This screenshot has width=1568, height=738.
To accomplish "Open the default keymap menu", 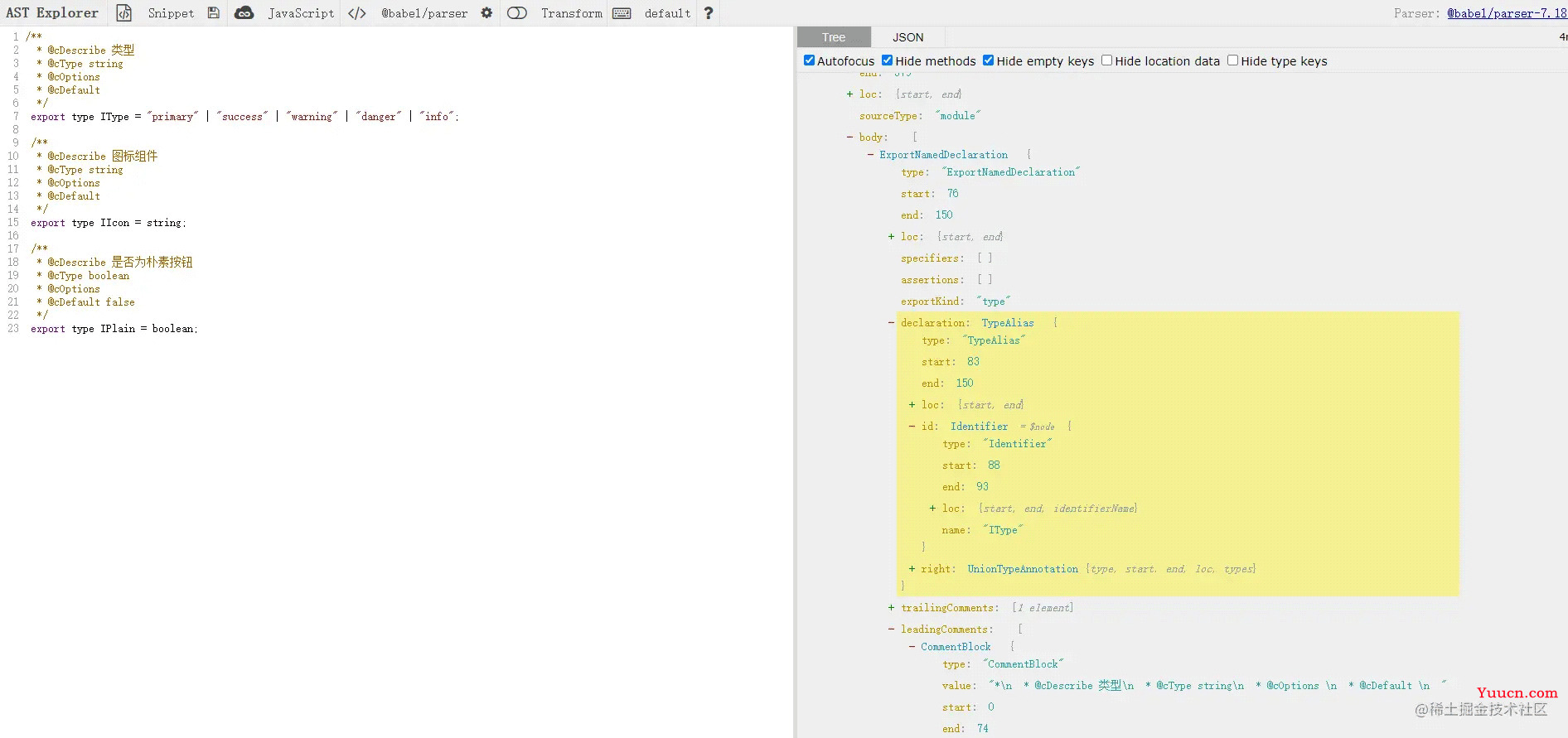I will tap(668, 13).
